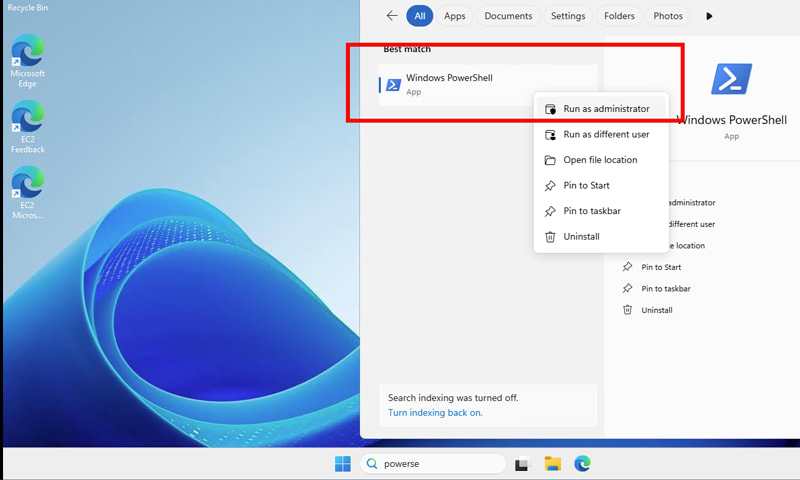Launch Edge from the taskbar

click(582, 464)
